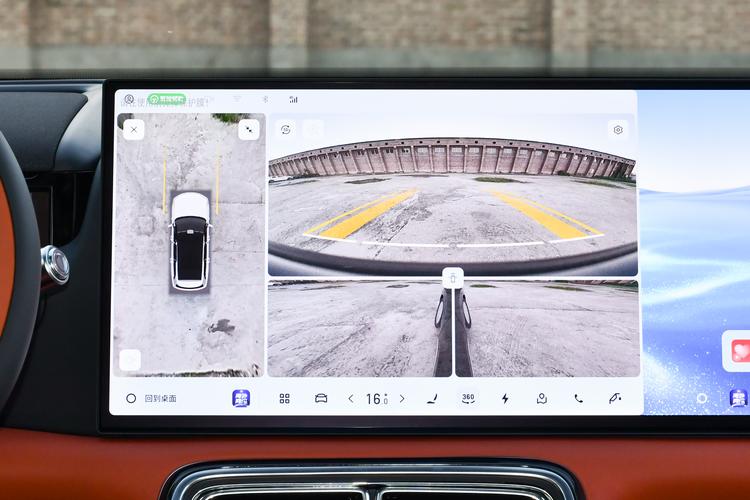Open the app grid launcher icon
750x500 pixels.
pos(285,398)
